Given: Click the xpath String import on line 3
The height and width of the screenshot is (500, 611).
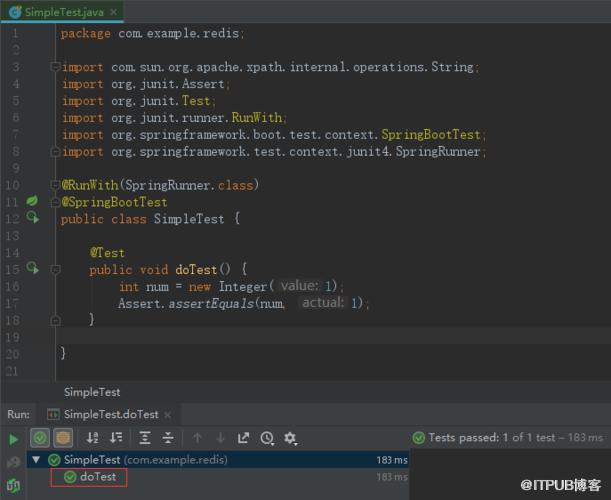Looking at the screenshot, I should 270,67.
